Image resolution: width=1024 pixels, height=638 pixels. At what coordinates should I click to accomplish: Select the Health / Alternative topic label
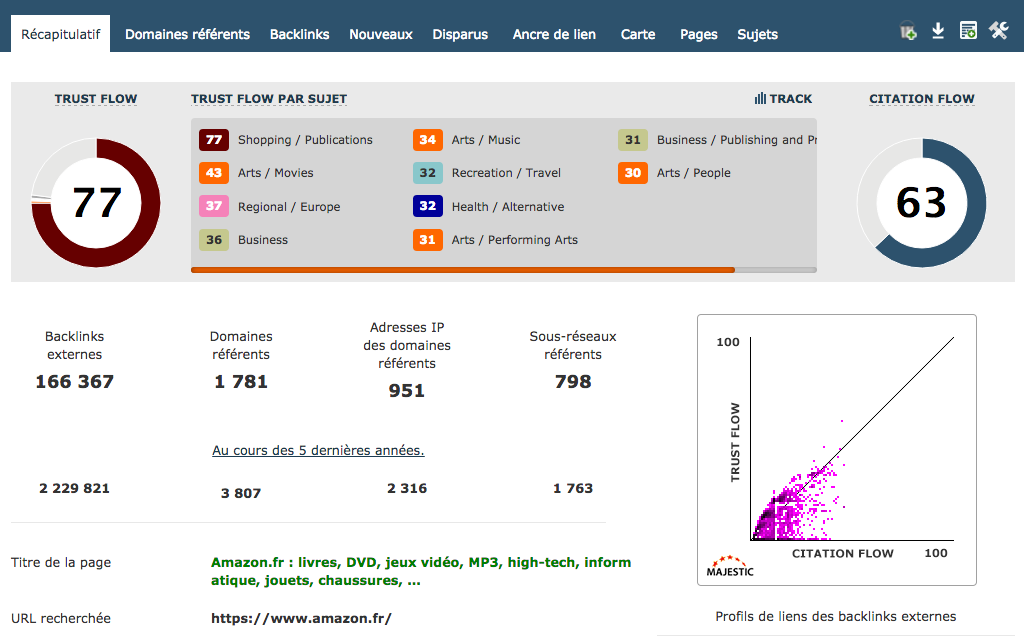coord(508,206)
